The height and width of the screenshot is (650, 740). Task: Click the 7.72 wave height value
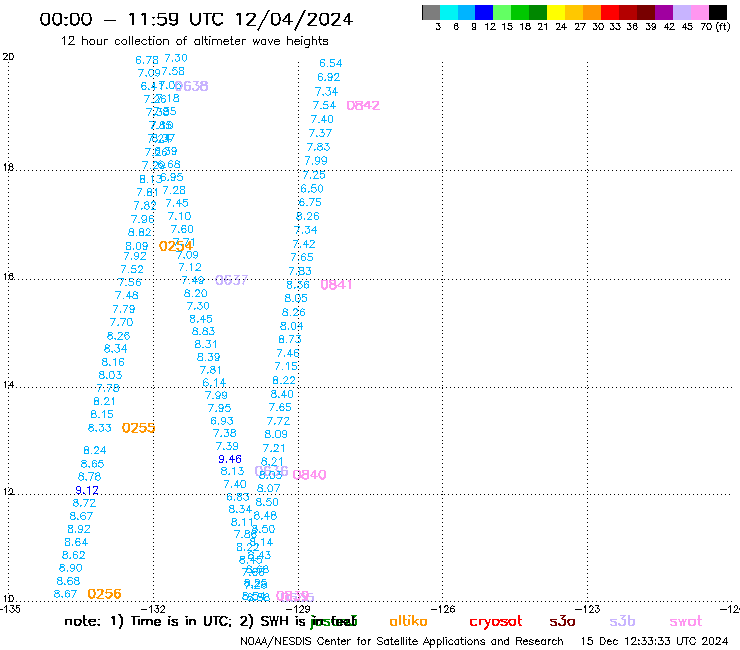click(278, 421)
